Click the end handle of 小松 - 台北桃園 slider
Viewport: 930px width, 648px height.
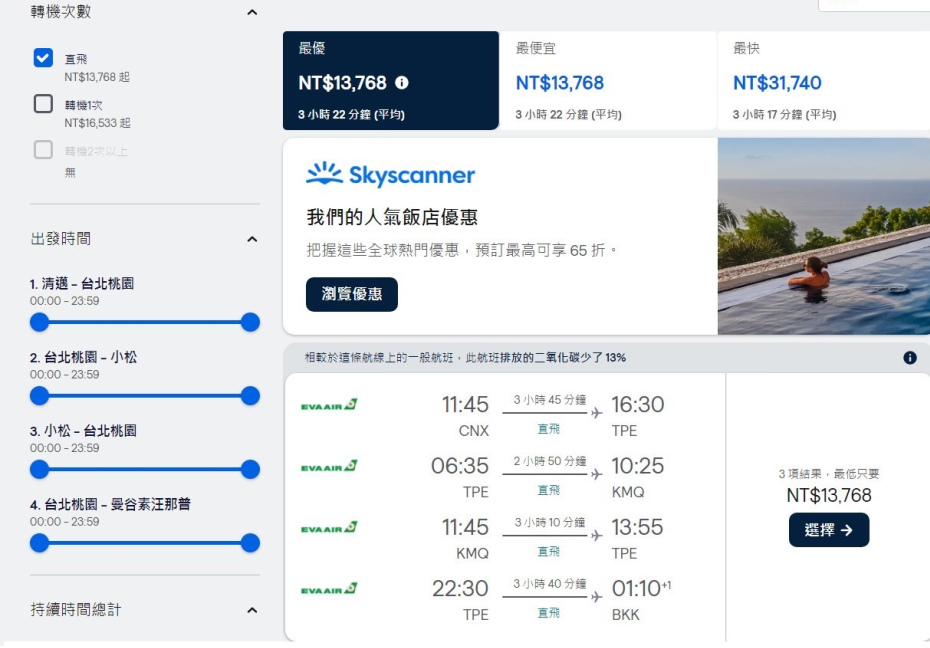coord(250,470)
